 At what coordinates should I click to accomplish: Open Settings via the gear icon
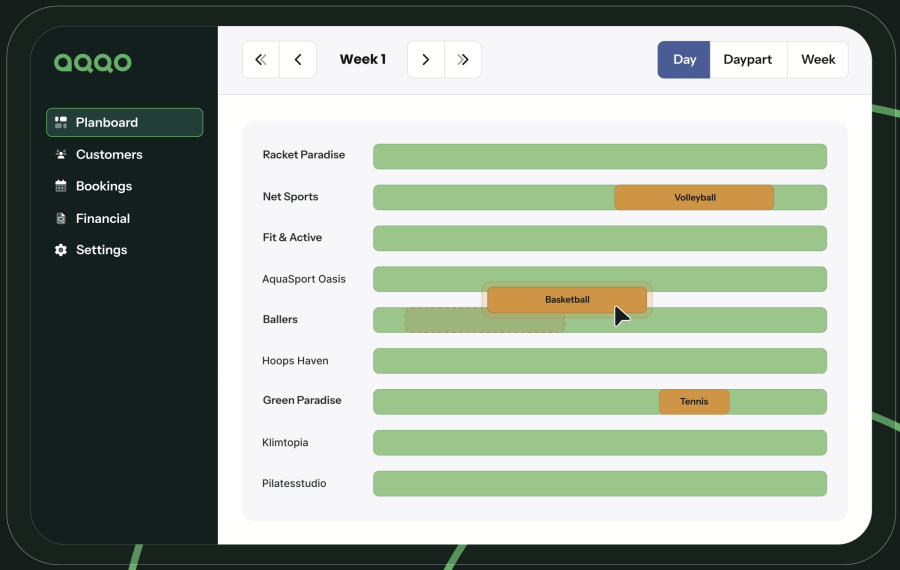[61, 250]
